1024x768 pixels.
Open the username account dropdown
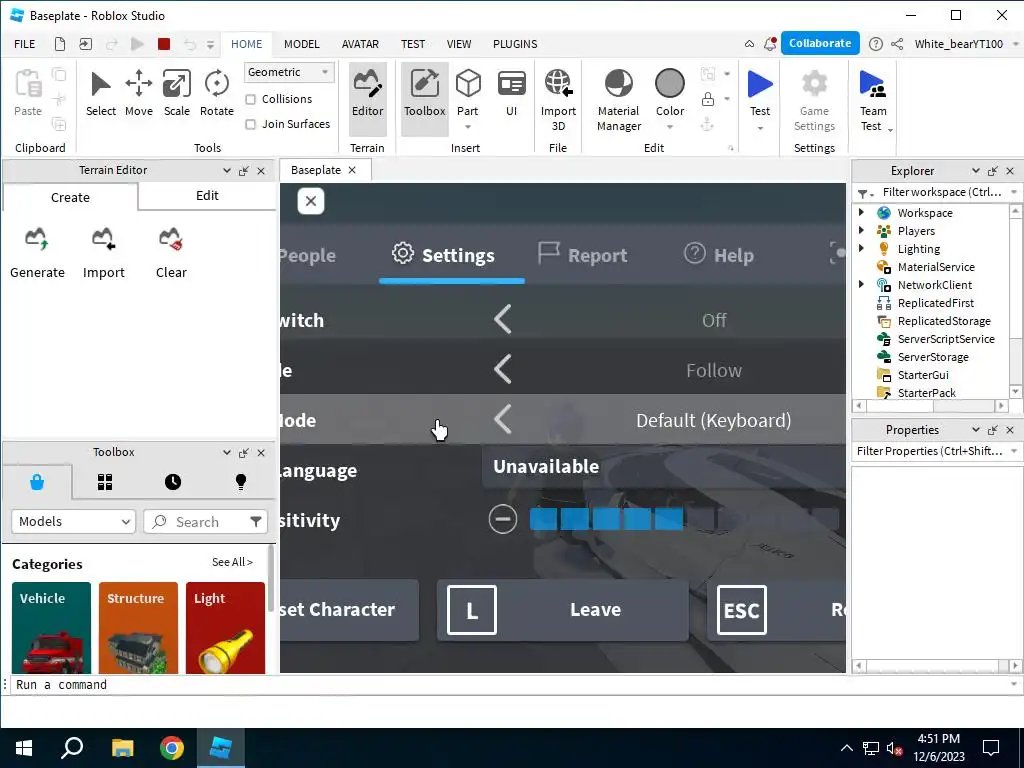(x=1015, y=44)
